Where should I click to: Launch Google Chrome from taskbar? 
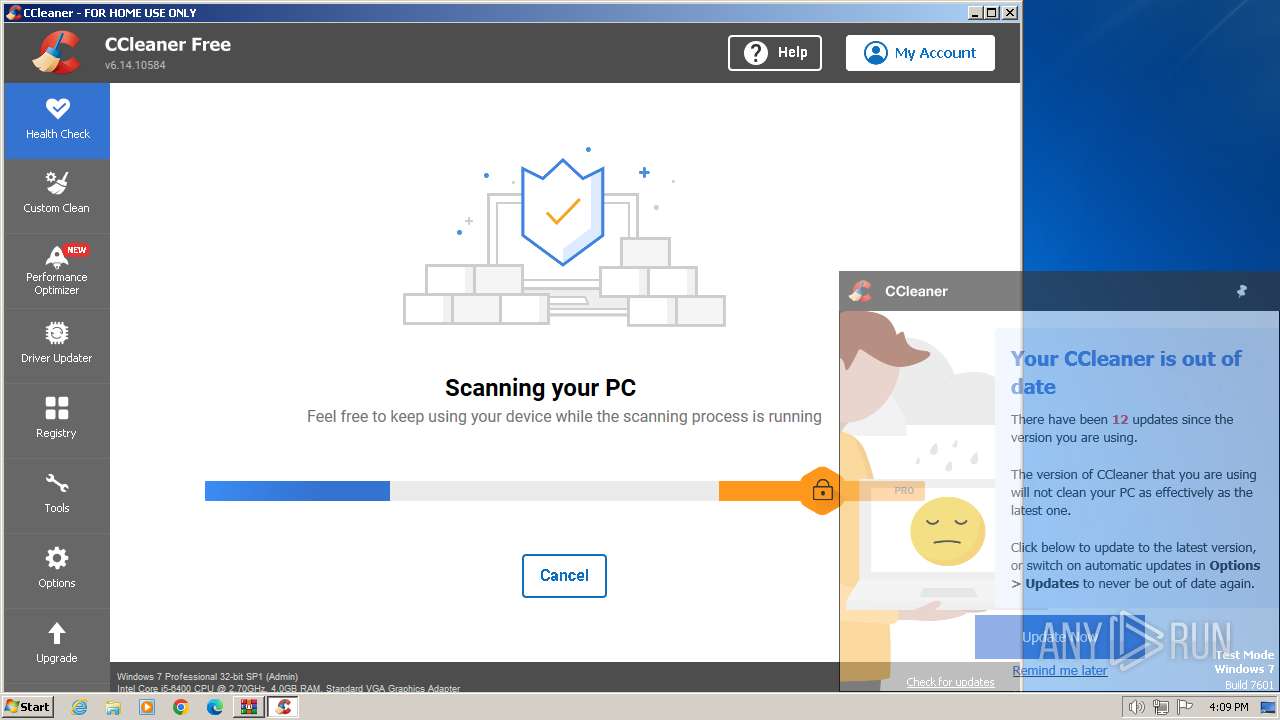coord(181,707)
